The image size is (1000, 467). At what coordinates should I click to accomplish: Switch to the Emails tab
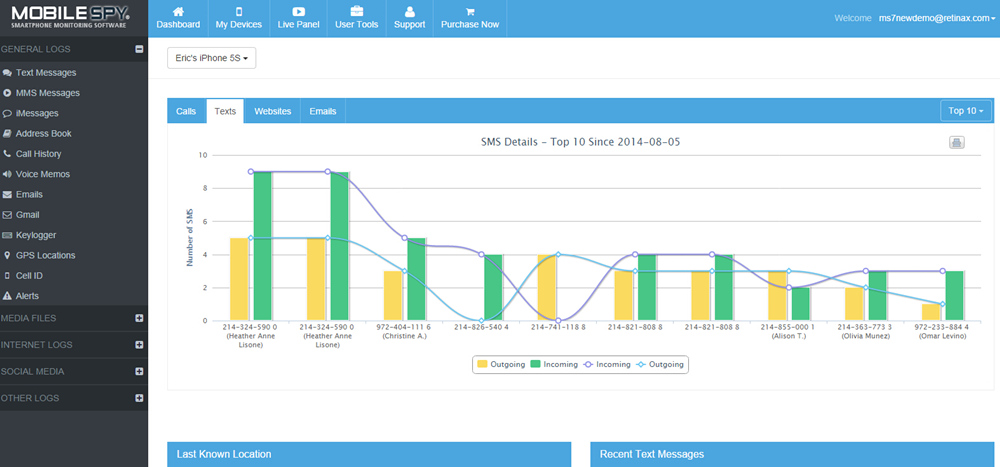click(x=323, y=111)
